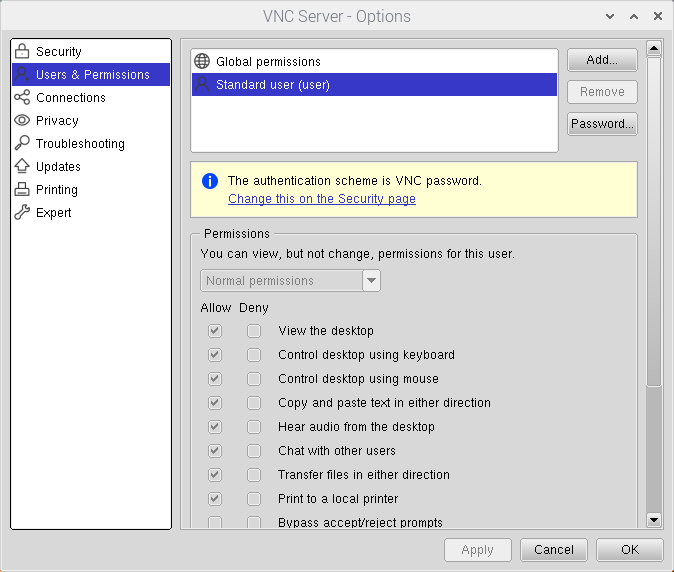Click the Users & Permissions person icon

22,74
